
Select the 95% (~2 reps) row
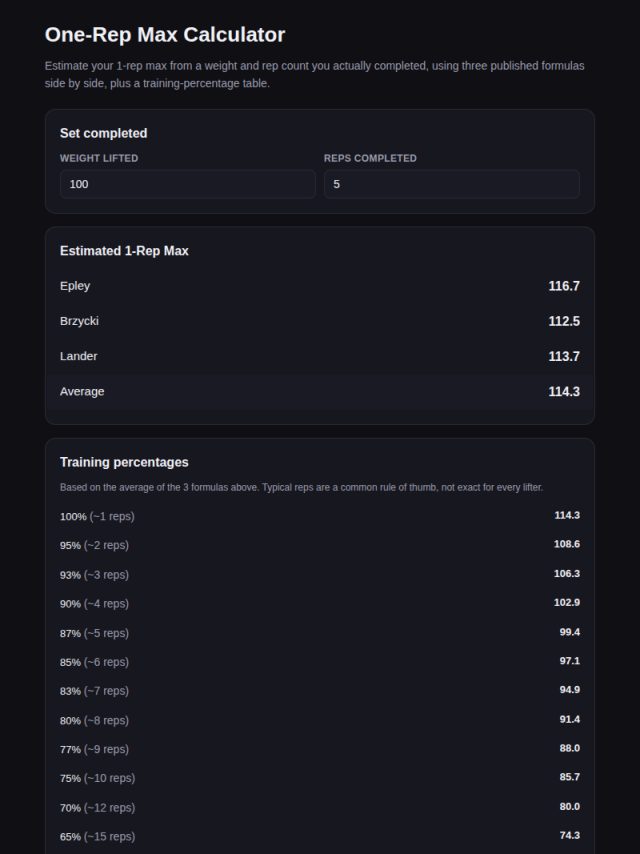click(x=320, y=545)
